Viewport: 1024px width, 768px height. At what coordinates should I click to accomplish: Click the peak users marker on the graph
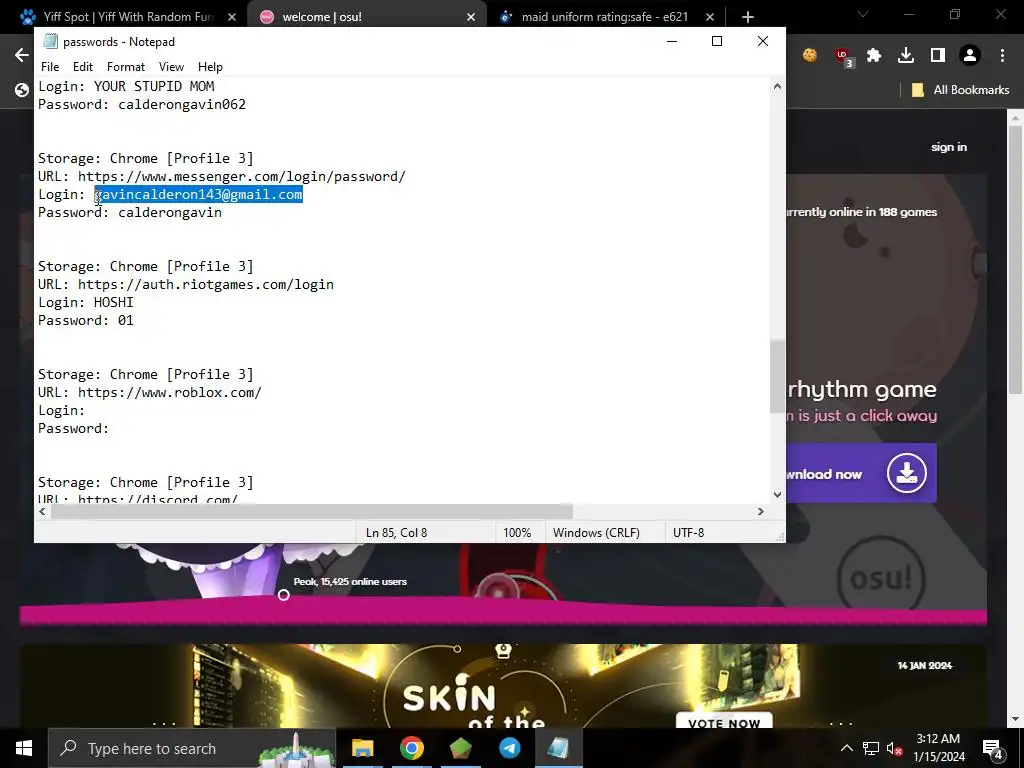click(283, 595)
